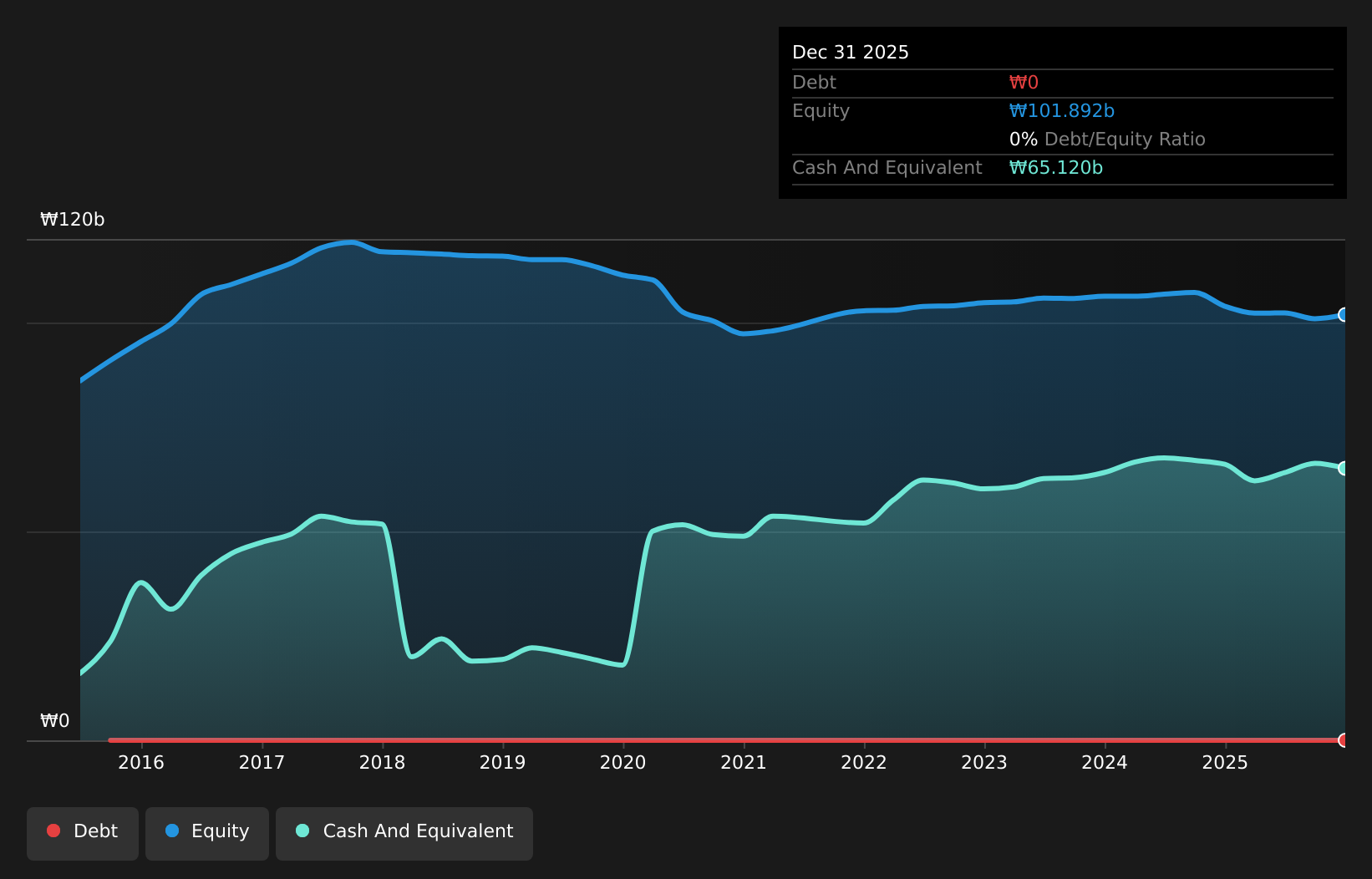
Task: Click the 2017 x-axis label
Action: coord(262,763)
